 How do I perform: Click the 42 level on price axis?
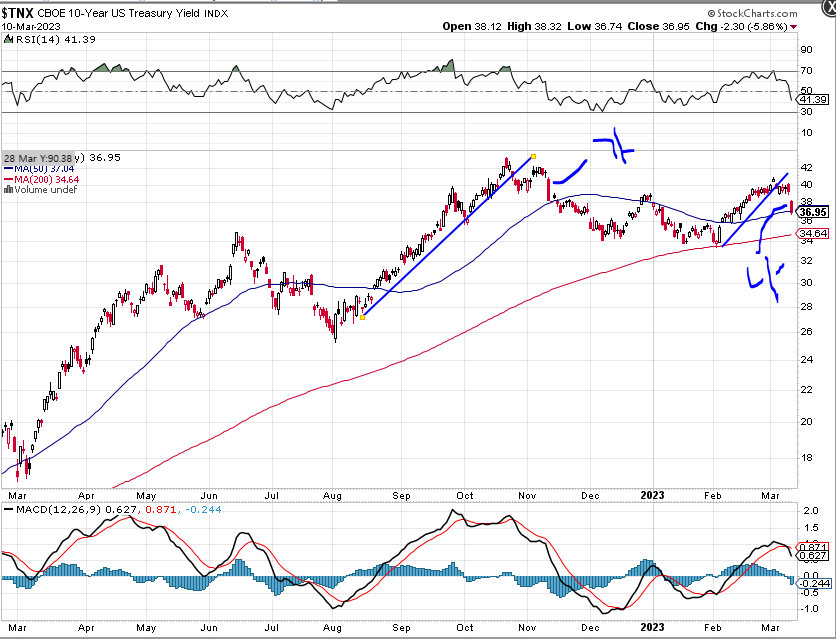point(807,167)
